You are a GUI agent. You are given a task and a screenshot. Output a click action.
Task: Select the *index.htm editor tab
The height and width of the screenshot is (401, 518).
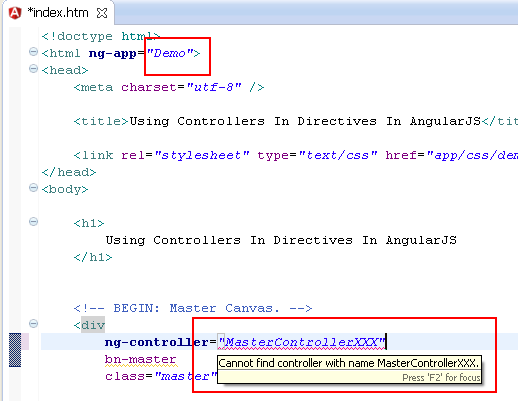[x=58, y=13]
